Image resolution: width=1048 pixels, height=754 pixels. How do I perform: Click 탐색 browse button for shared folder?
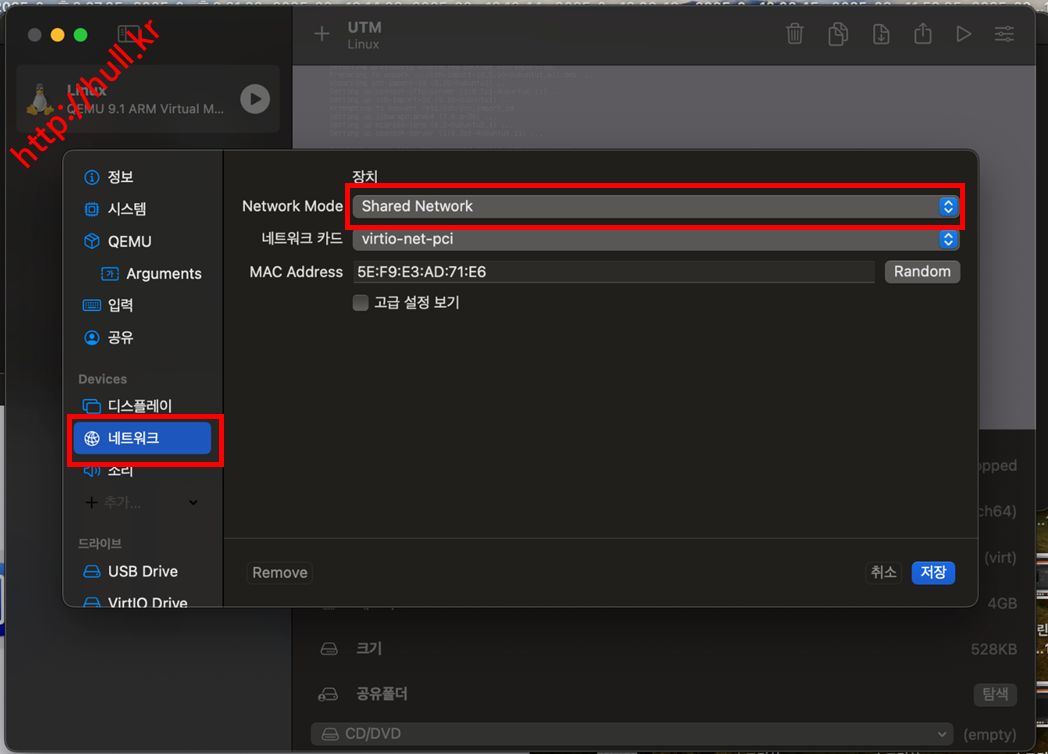tap(995, 695)
